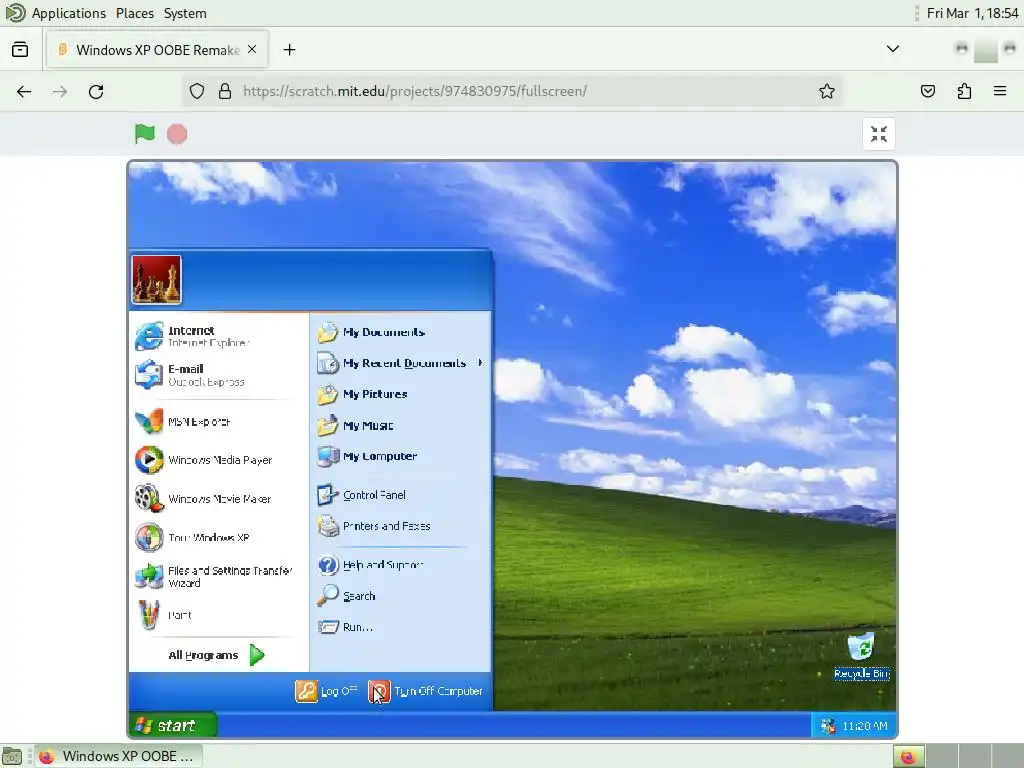The height and width of the screenshot is (768, 1024).
Task: Open Firefox View recent browsing icon
Action: 20,50
